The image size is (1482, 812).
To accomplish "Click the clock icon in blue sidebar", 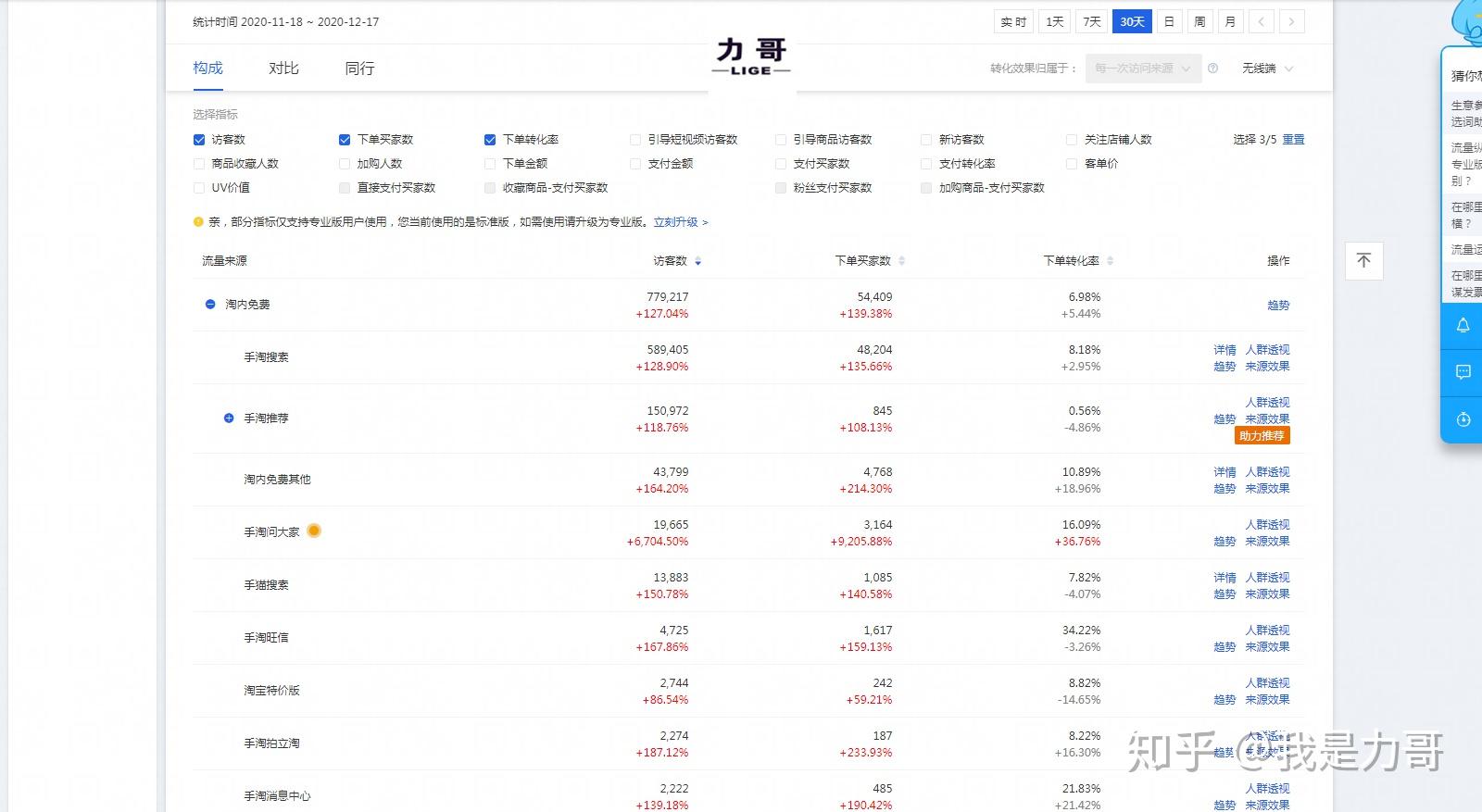I will [1463, 419].
